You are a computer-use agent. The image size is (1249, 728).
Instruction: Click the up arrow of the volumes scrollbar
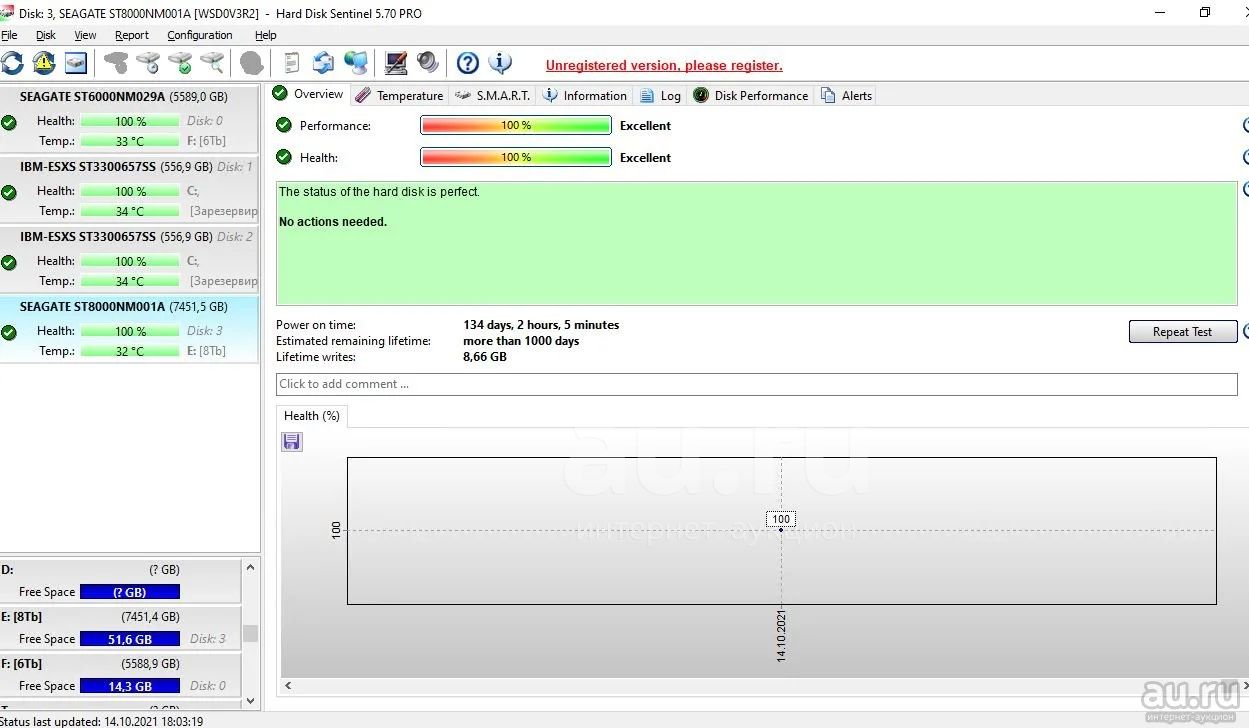(x=250, y=568)
